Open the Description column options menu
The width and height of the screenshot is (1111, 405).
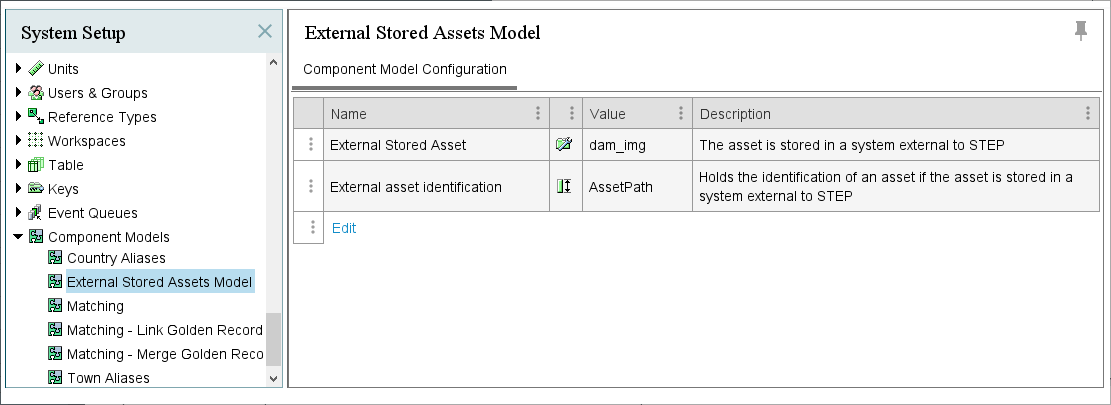[x=1088, y=113]
